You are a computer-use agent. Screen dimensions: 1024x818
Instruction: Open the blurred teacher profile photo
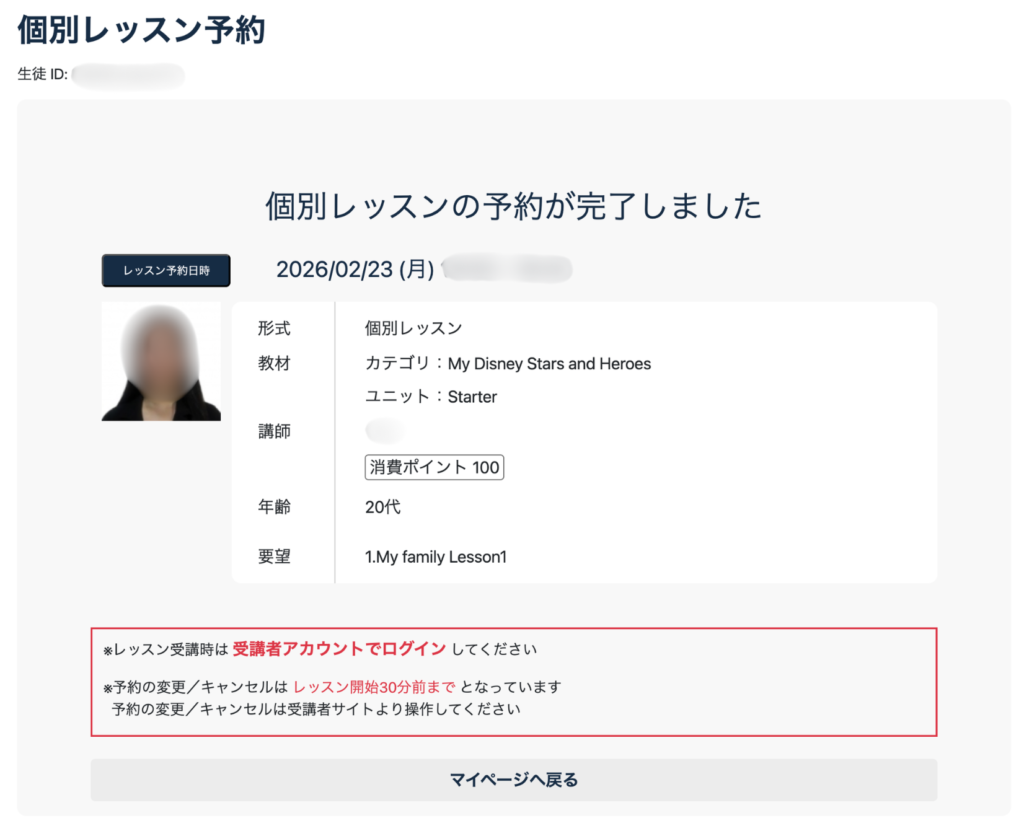[x=161, y=362]
